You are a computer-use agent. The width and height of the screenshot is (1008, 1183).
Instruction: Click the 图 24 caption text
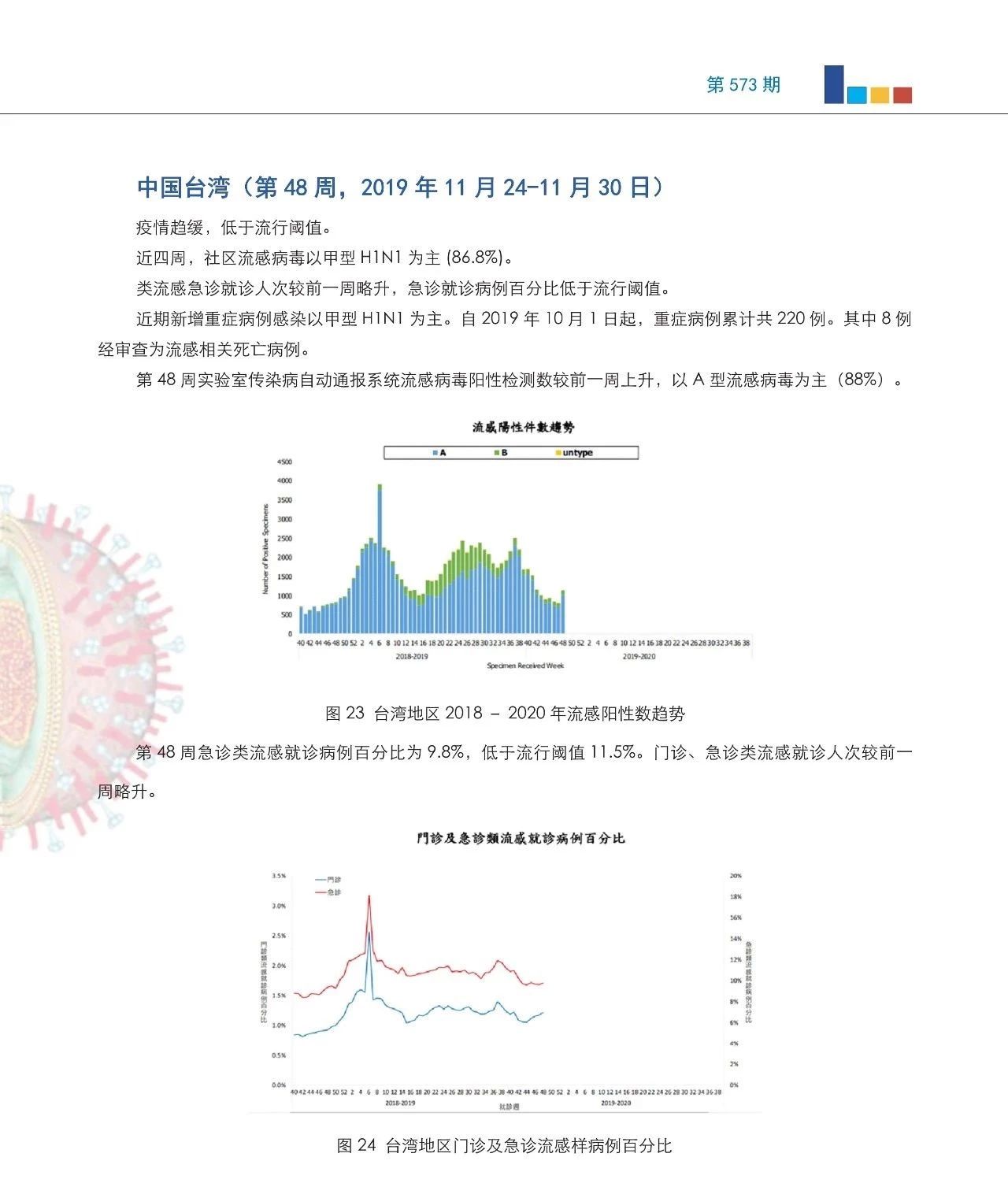pyautogui.click(x=504, y=1146)
